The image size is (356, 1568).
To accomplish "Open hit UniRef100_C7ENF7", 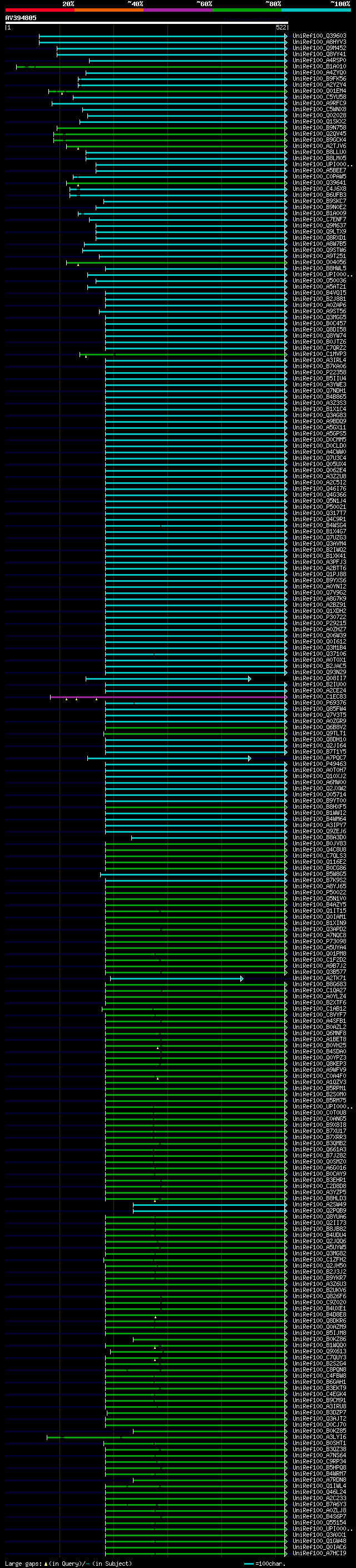I will pyautogui.click(x=319, y=219).
